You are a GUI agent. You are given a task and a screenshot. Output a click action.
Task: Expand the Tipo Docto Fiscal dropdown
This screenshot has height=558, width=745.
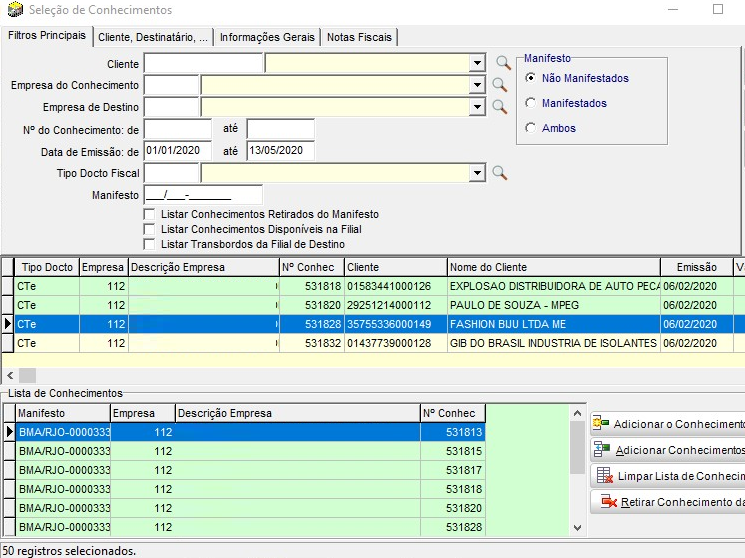477,174
